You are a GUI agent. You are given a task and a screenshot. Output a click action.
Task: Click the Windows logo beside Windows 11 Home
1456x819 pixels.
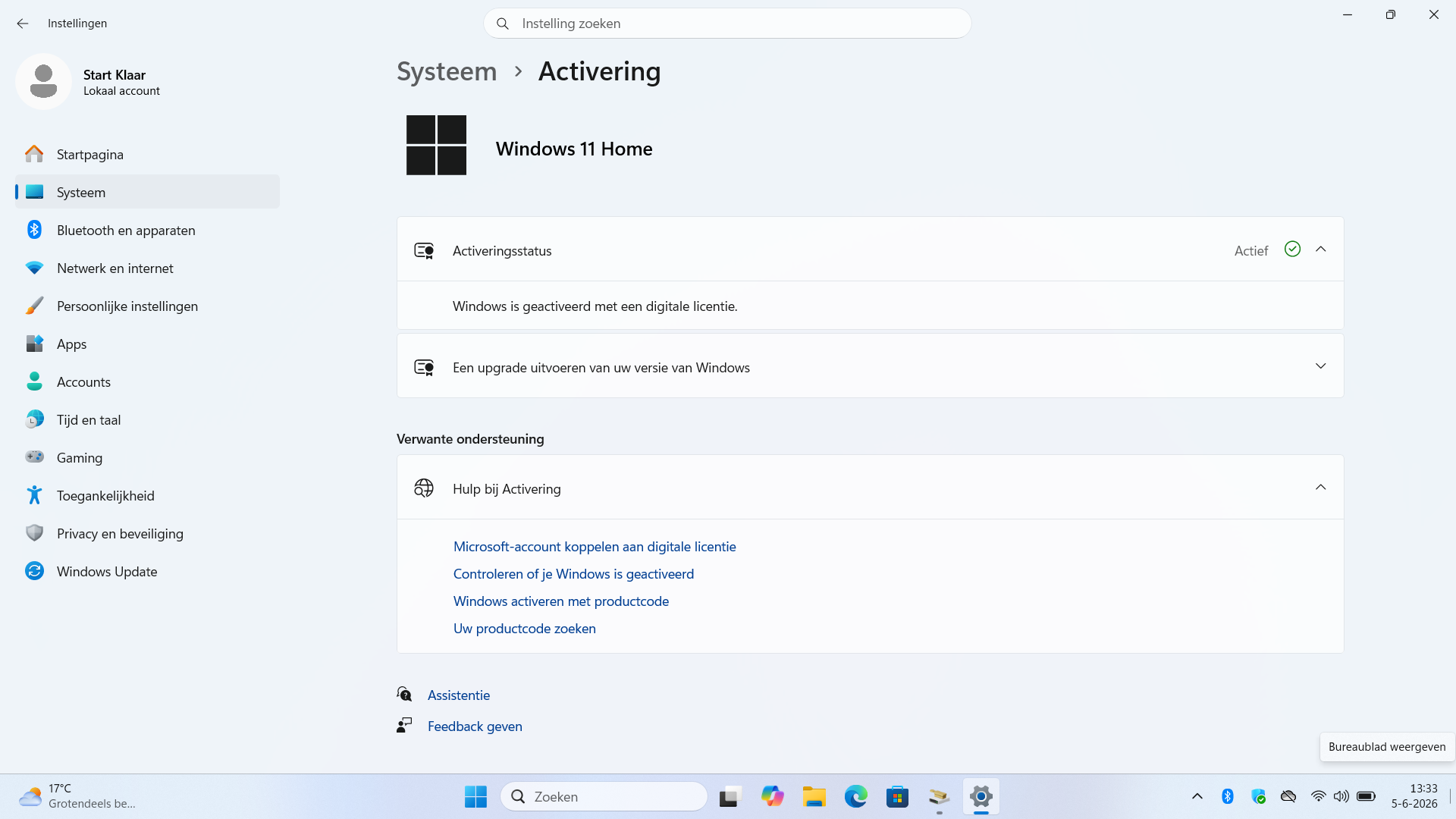point(436,145)
